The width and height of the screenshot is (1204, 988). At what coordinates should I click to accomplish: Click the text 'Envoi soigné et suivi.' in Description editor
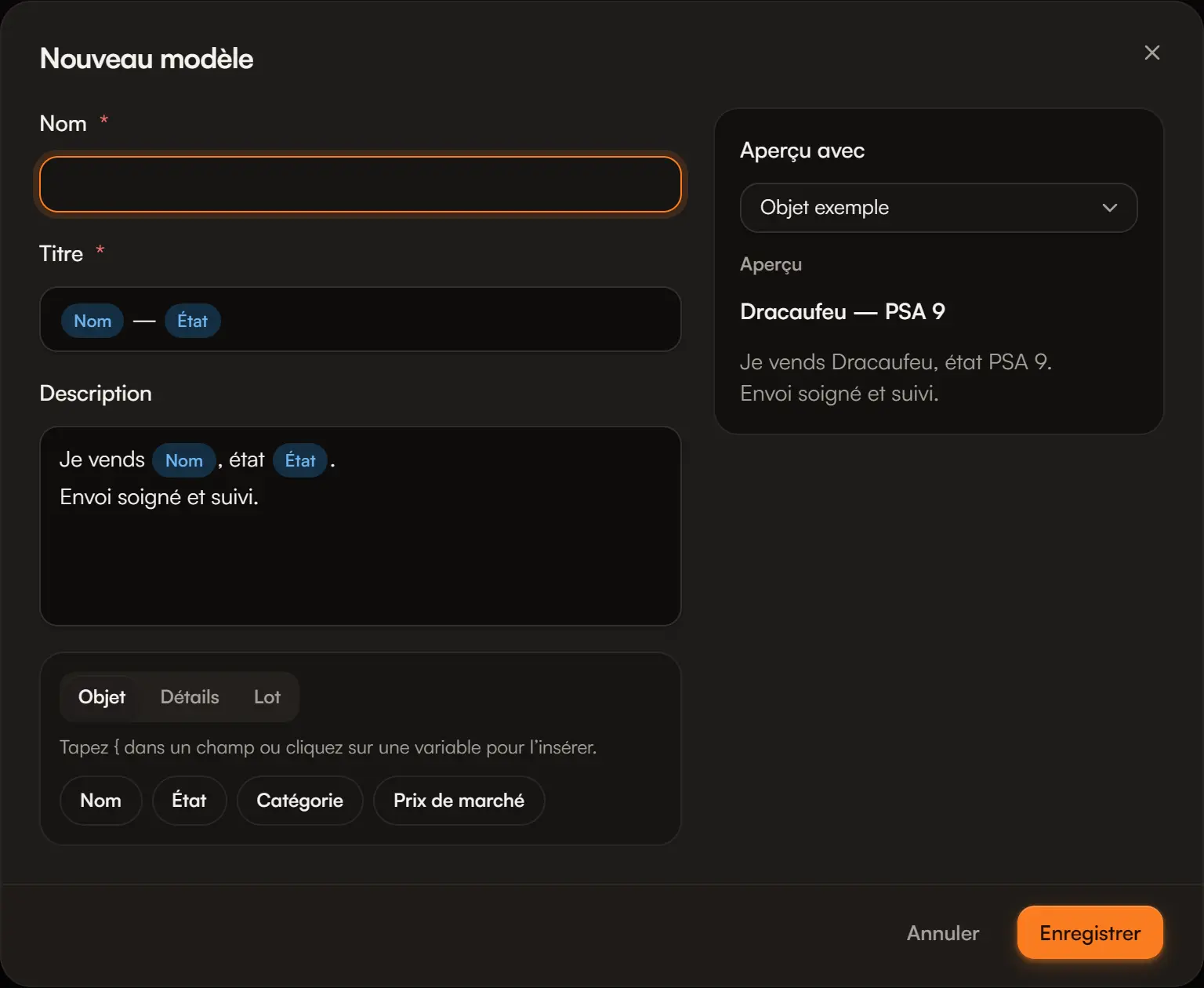(x=159, y=497)
